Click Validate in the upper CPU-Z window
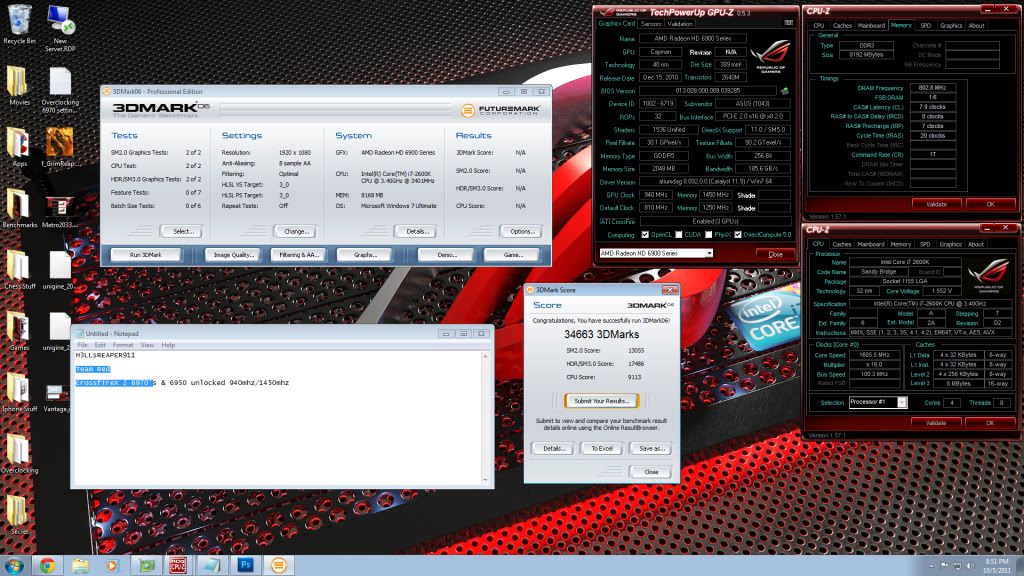Screen dimensions: 1024x576 pos(936,204)
